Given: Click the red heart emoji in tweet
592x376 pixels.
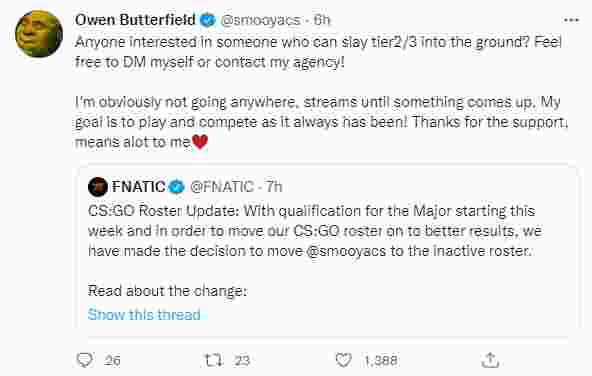Looking at the screenshot, I should coord(200,142).
